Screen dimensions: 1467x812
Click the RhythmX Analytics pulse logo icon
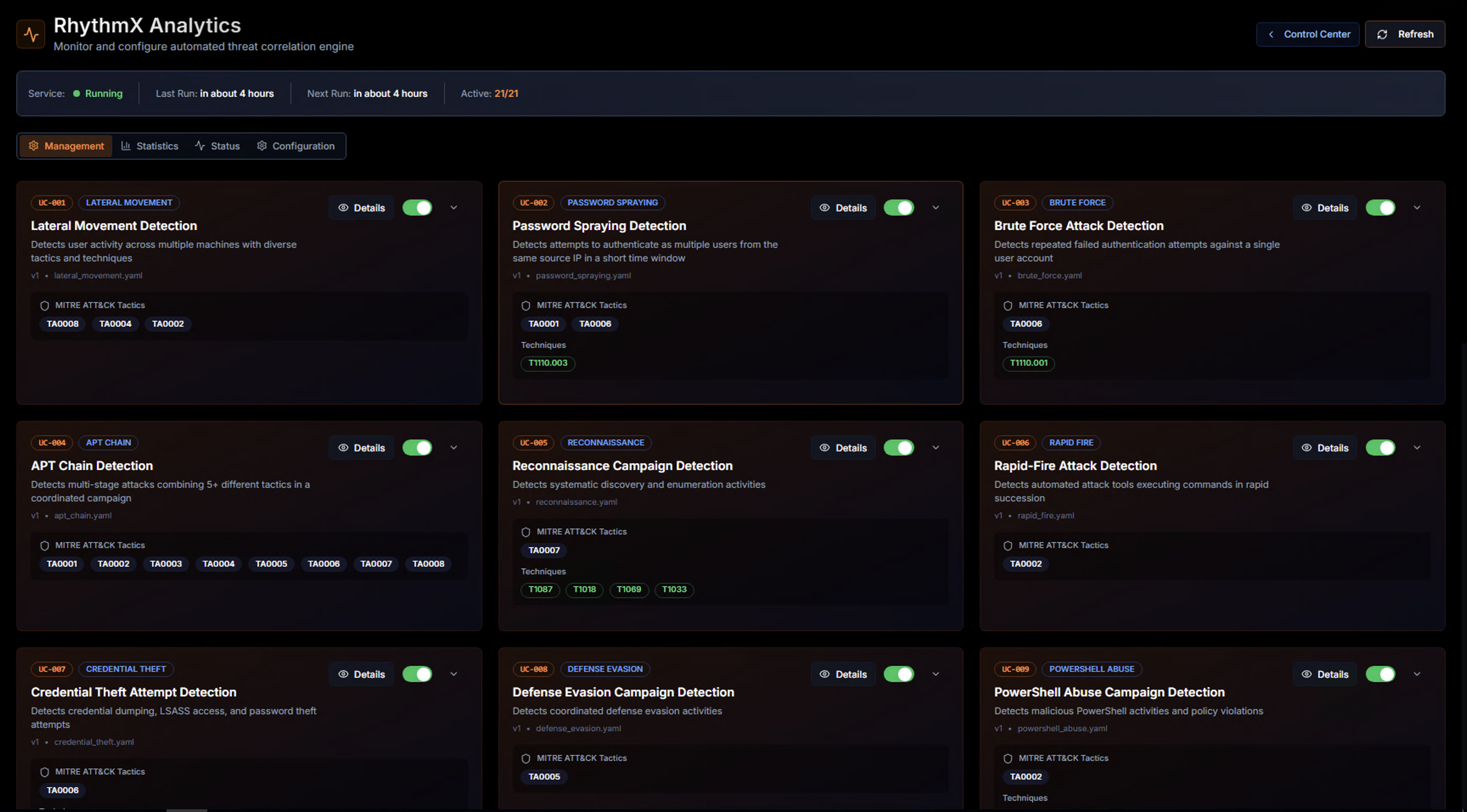click(31, 35)
